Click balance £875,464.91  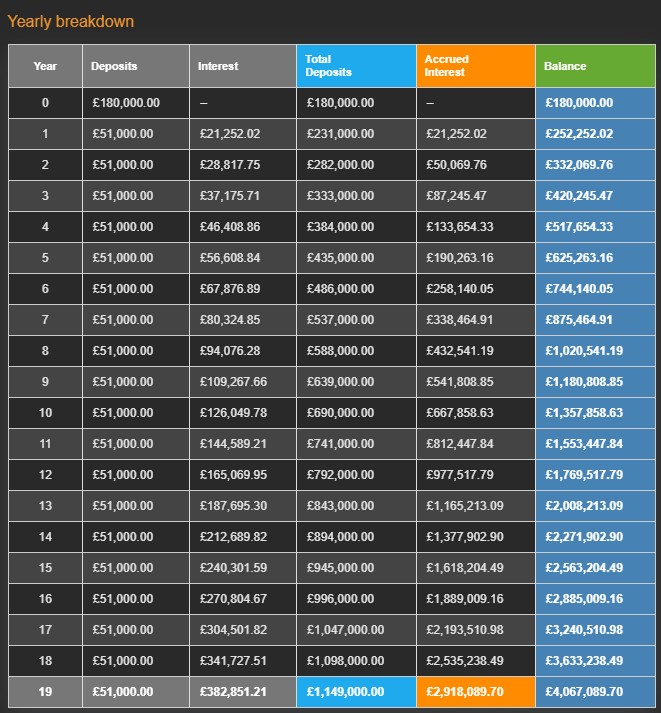(x=579, y=320)
